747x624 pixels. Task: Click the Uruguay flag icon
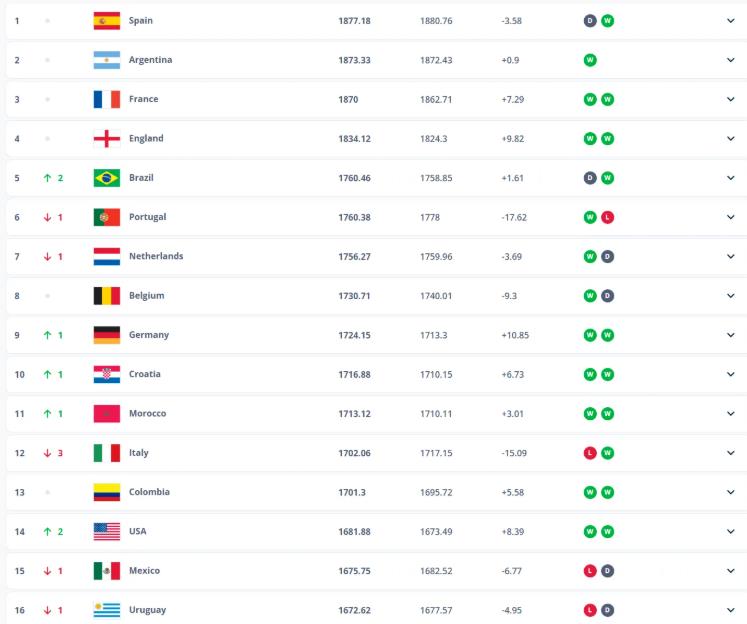[106, 610]
